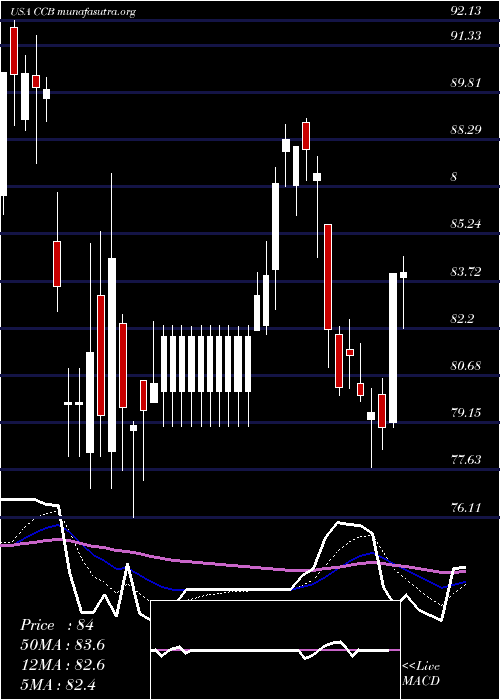Select the 85.24 price axis label
Viewport: 500px width, 700px height.
click(466, 224)
